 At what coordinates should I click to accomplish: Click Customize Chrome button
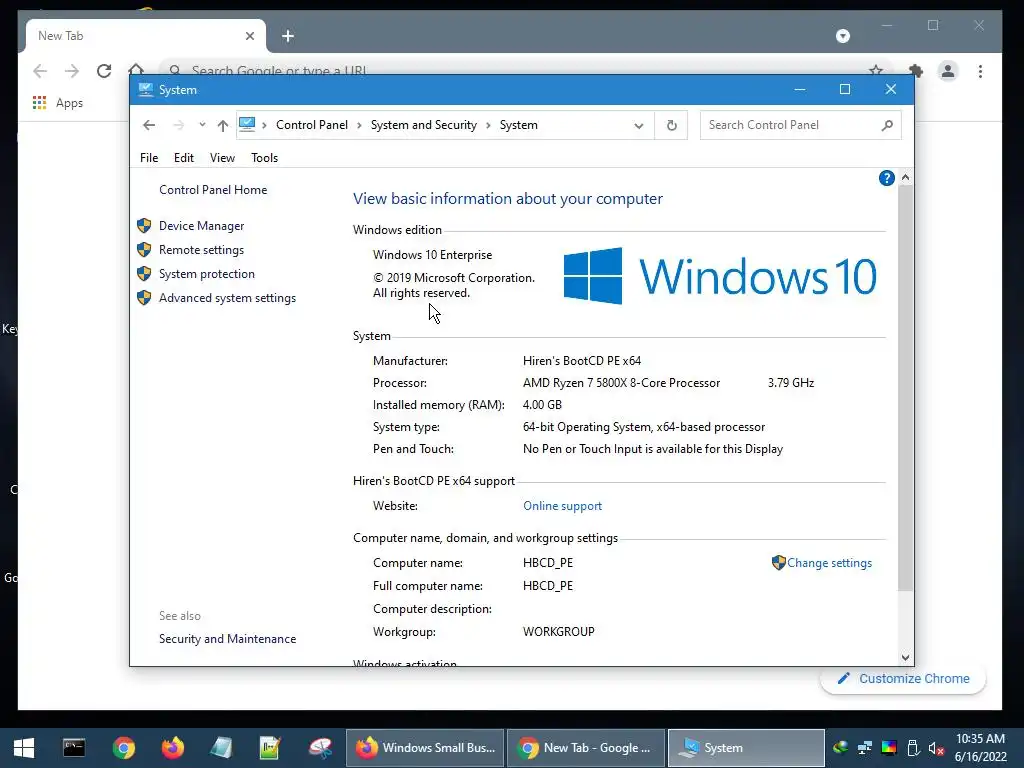[903, 679]
